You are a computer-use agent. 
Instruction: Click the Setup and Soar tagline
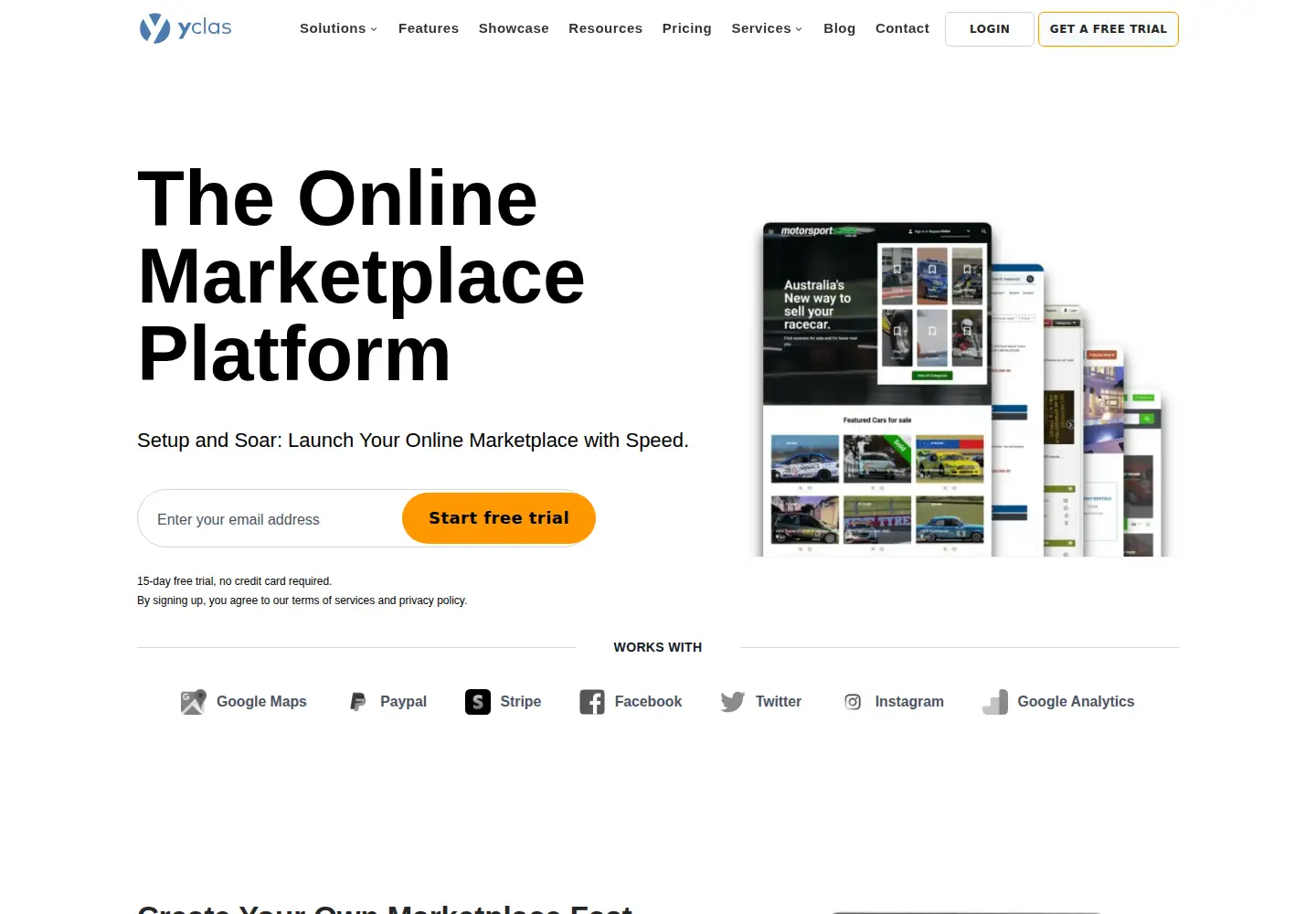413,441
